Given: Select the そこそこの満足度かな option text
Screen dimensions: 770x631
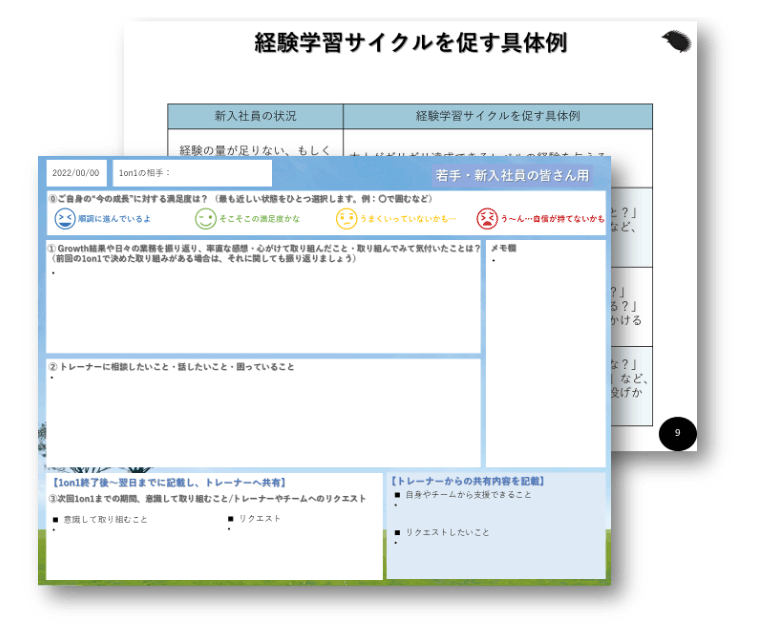Looking at the screenshot, I should click(259, 219).
